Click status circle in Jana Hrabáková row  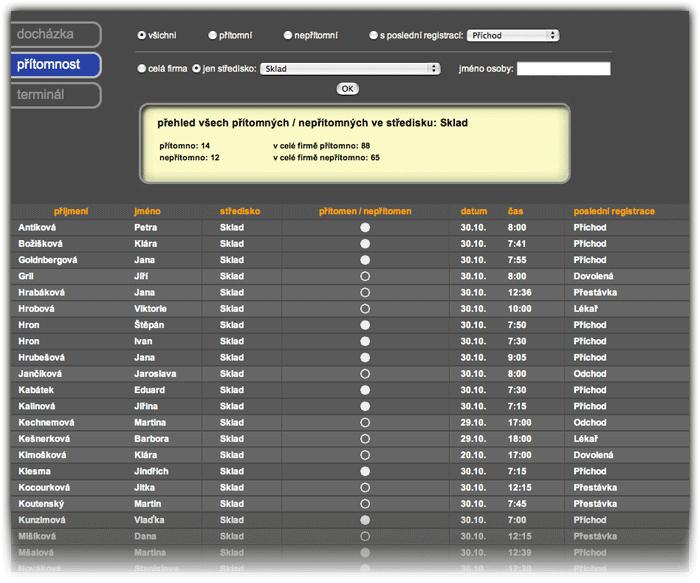tap(365, 293)
